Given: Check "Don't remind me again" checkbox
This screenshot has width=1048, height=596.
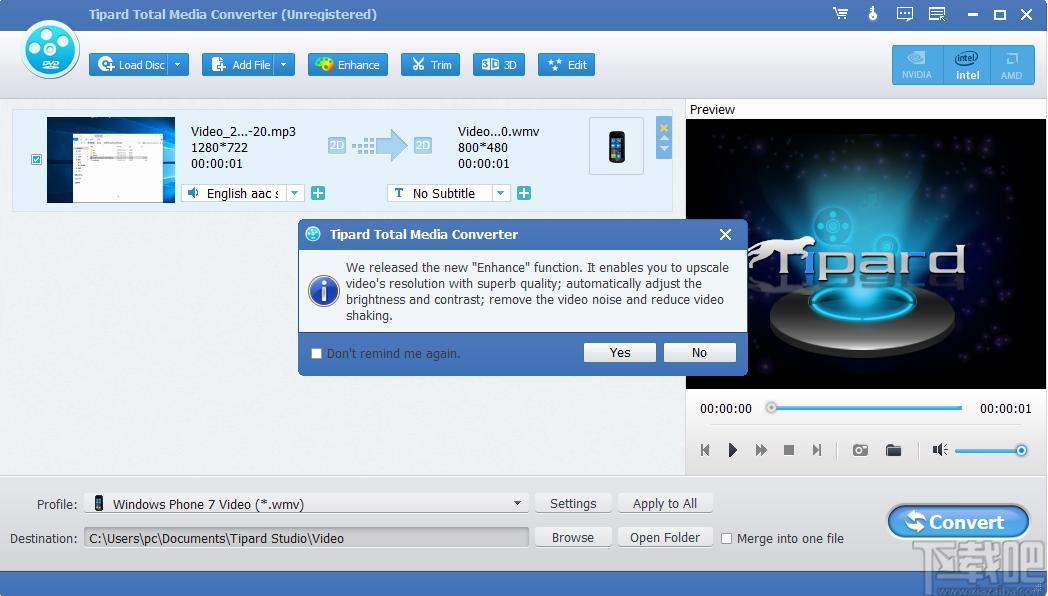Looking at the screenshot, I should click(317, 353).
